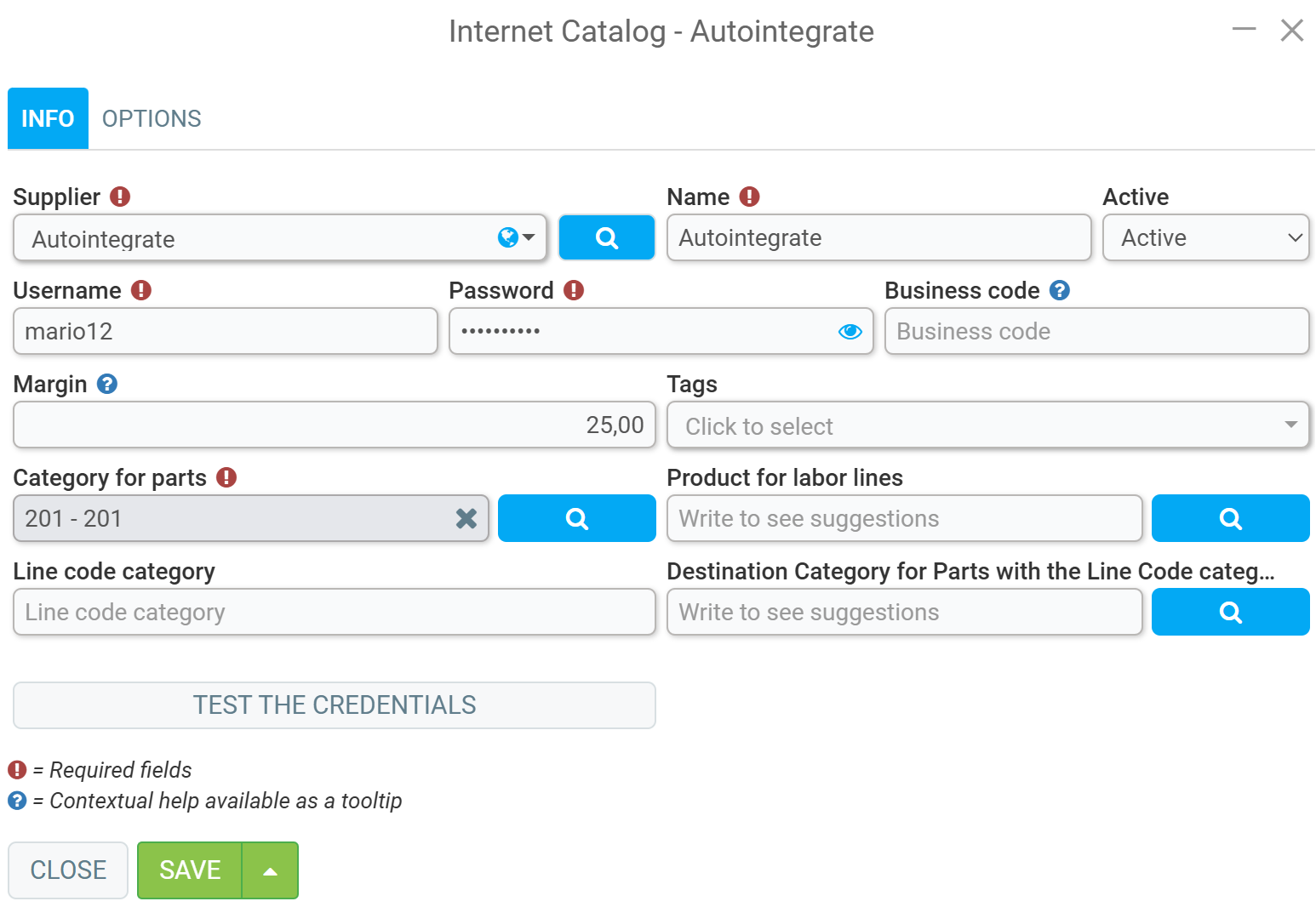Click TEST THE CREDENTIALS button
The width and height of the screenshot is (1316, 907).
335,705
